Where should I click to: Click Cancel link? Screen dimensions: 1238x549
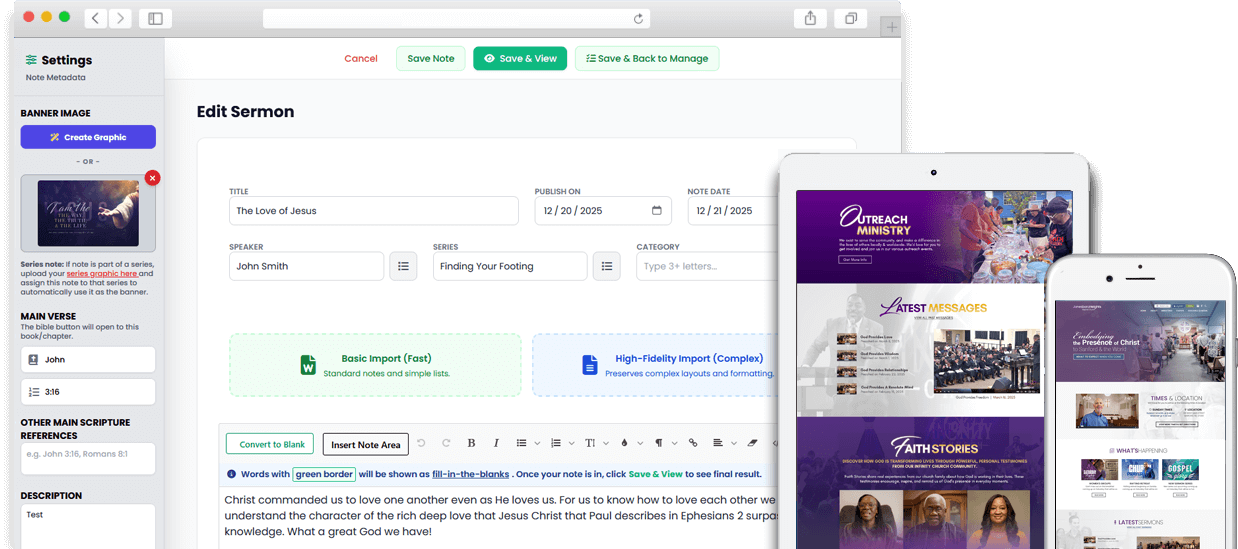(361, 59)
